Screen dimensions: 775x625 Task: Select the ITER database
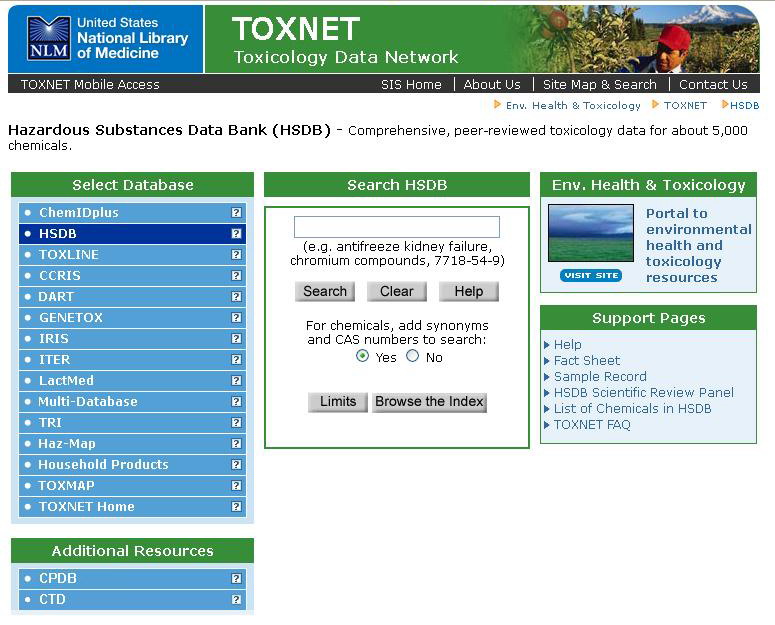[132, 360]
